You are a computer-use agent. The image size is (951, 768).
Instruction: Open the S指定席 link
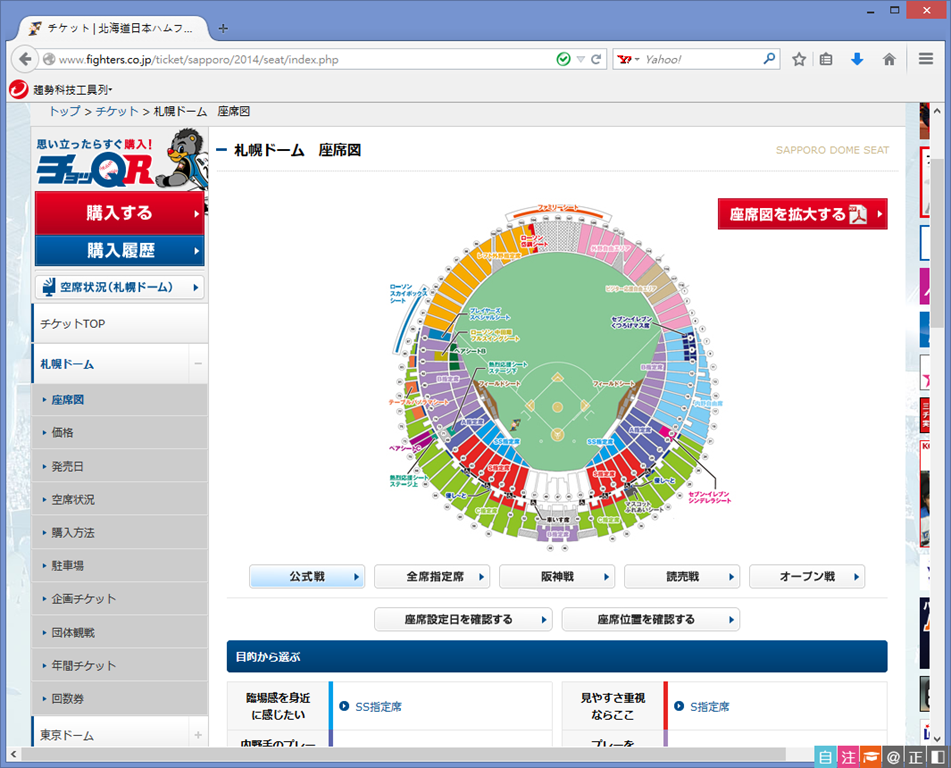click(x=710, y=707)
